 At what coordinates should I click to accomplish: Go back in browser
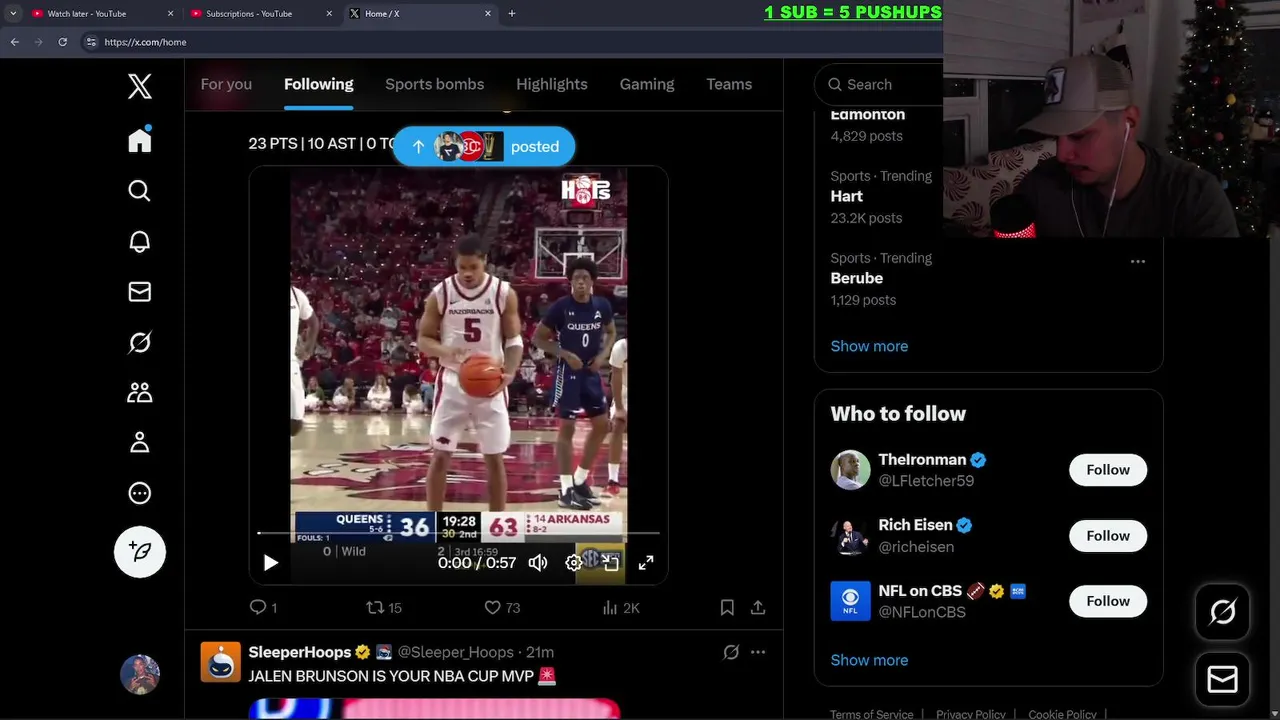[x=14, y=42]
